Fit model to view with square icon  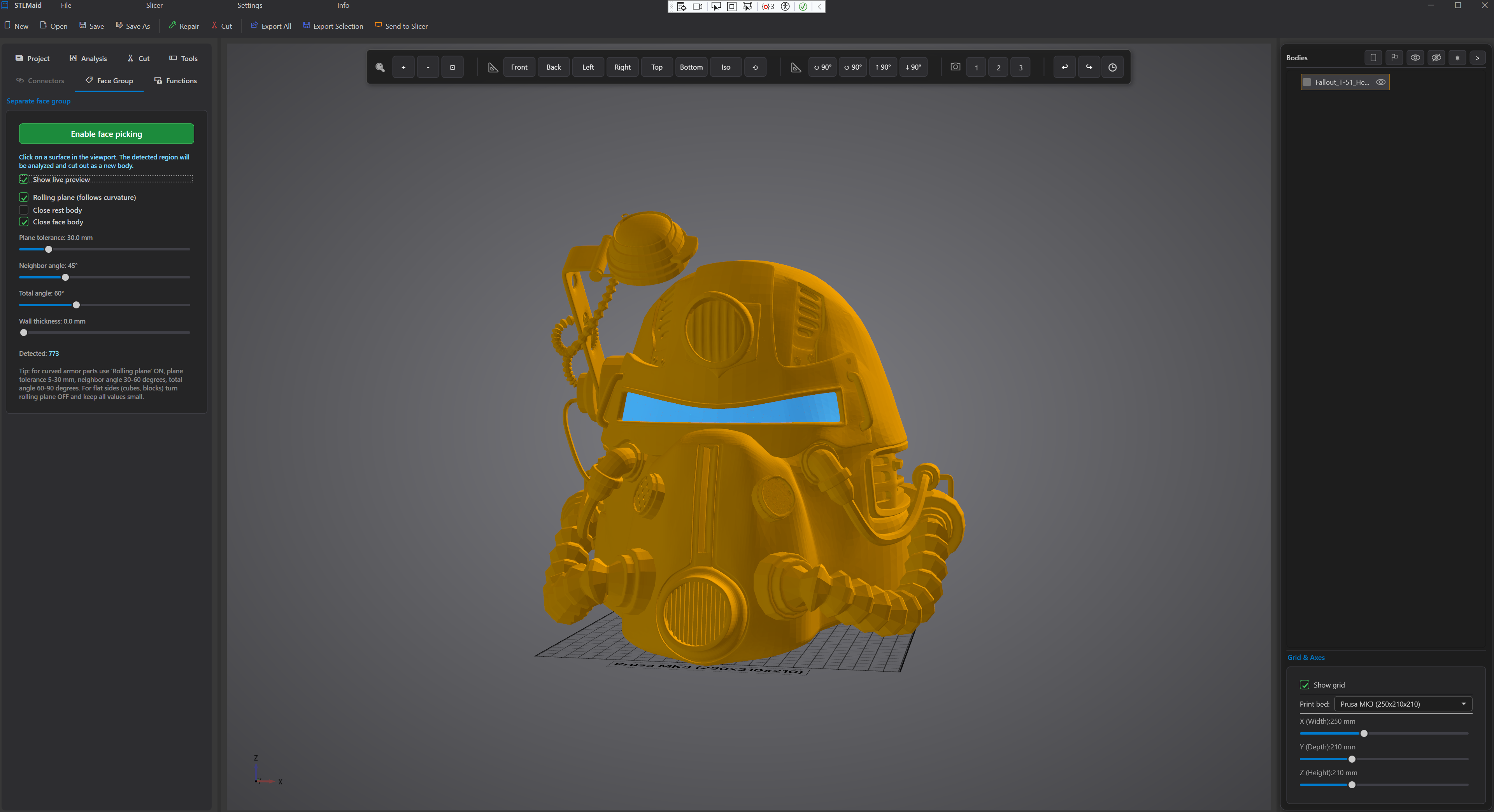pyautogui.click(x=452, y=67)
